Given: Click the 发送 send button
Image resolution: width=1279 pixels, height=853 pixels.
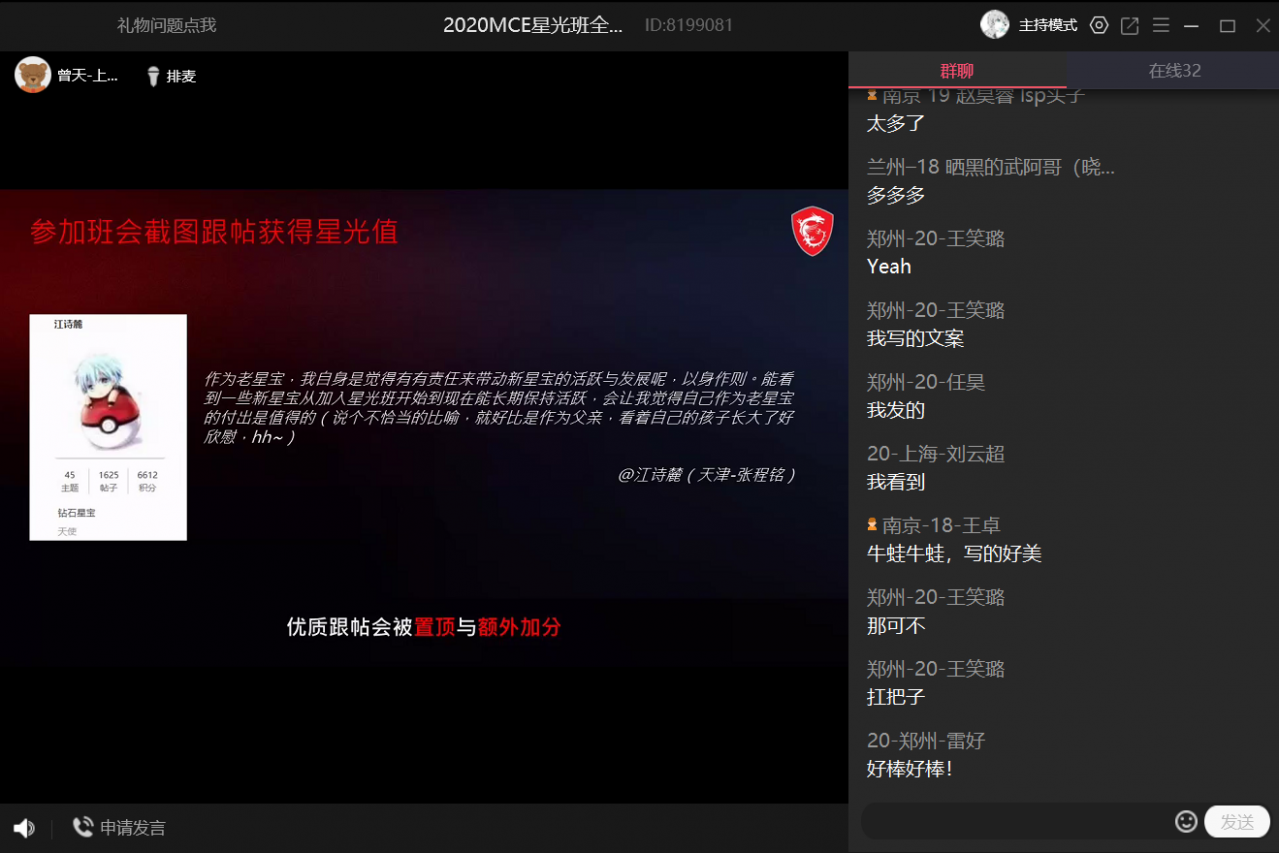Looking at the screenshot, I should click(x=1237, y=822).
